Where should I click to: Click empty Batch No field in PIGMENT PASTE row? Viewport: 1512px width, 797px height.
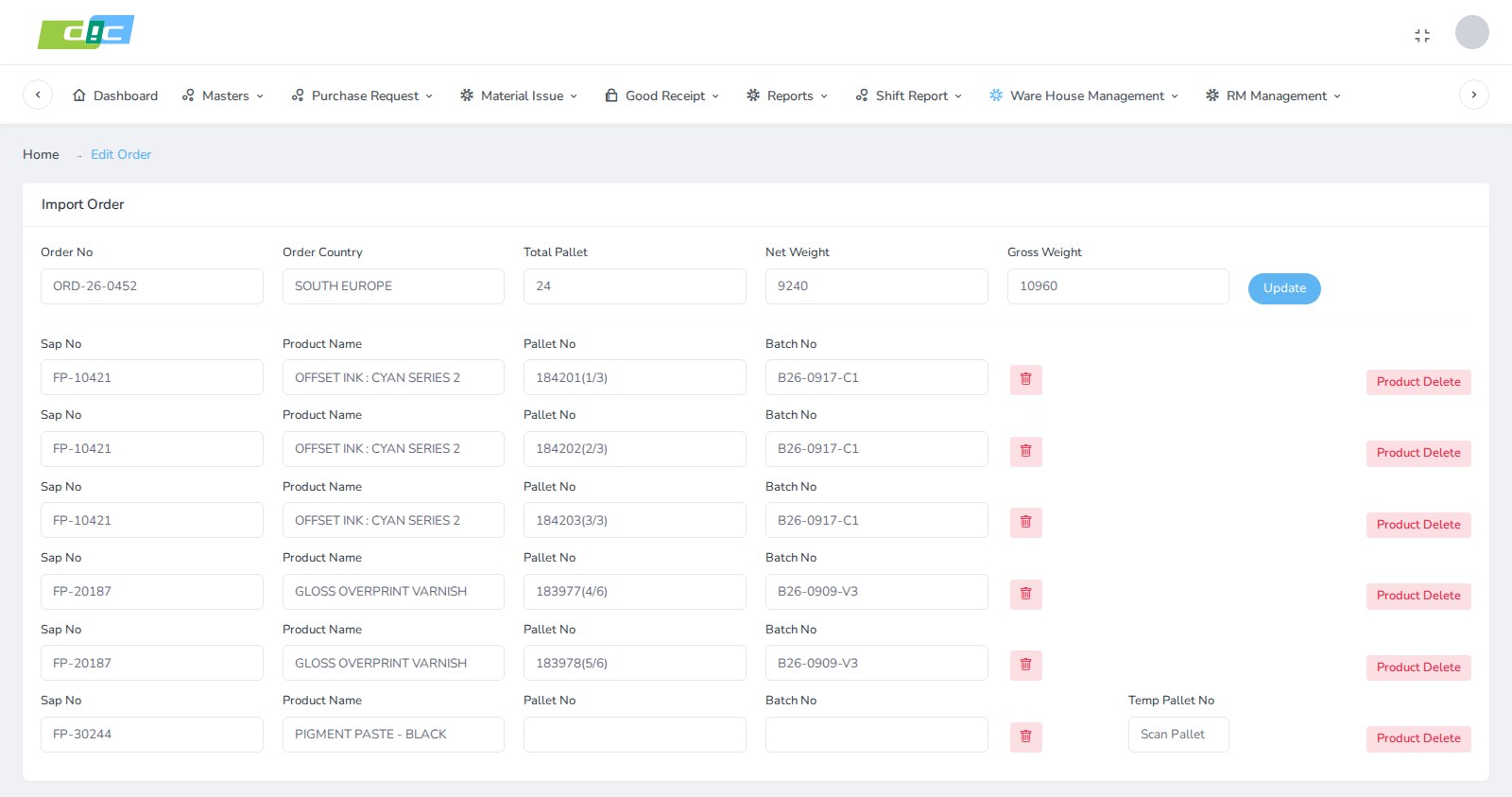(877, 735)
